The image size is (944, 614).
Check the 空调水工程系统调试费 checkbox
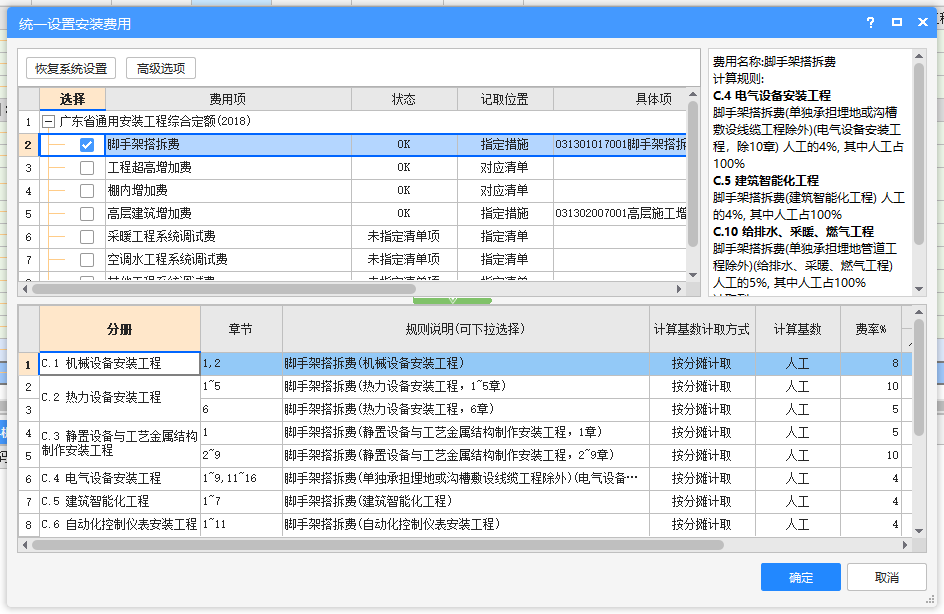pos(87,259)
